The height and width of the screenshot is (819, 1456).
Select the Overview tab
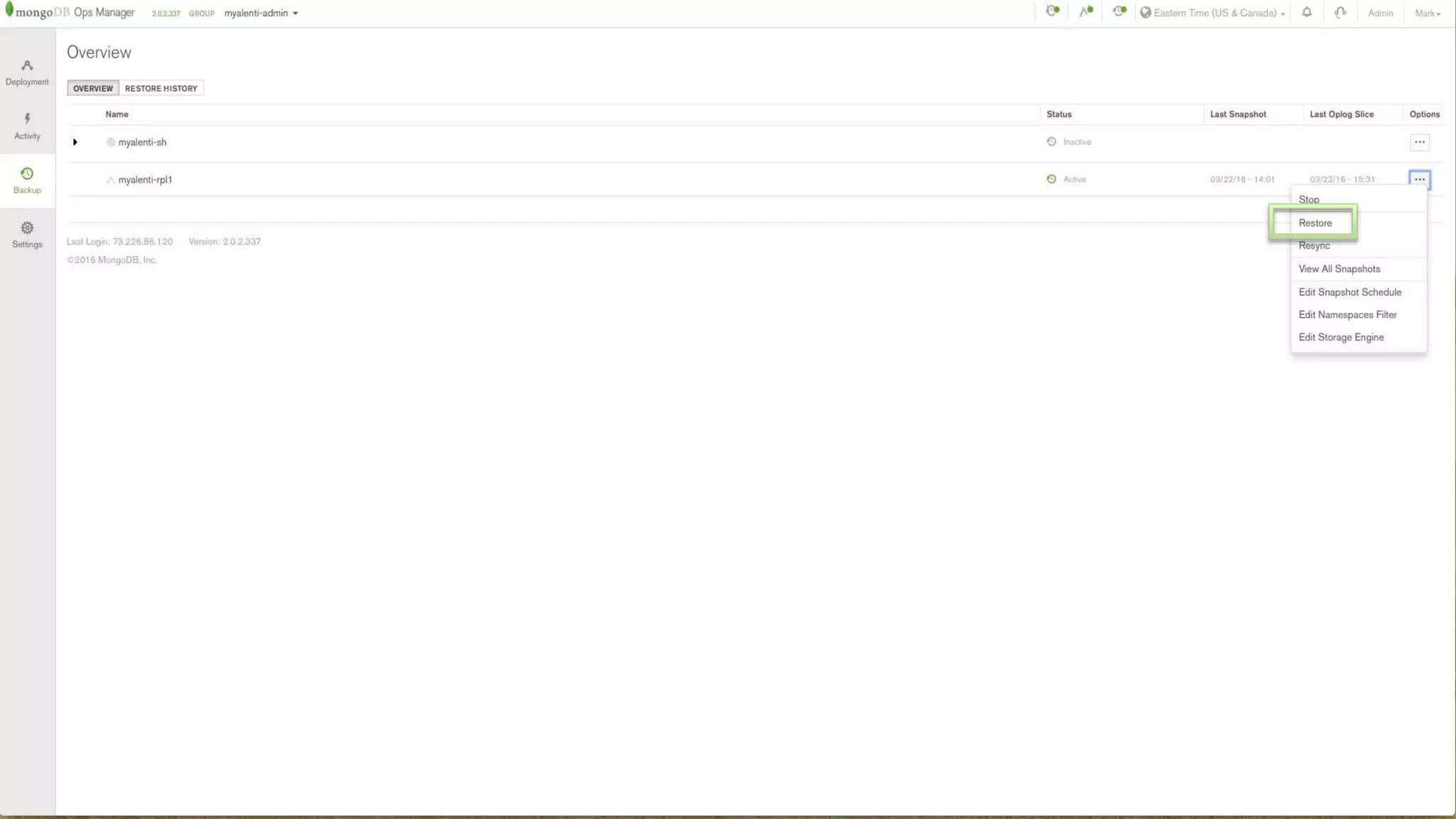pos(92,88)
